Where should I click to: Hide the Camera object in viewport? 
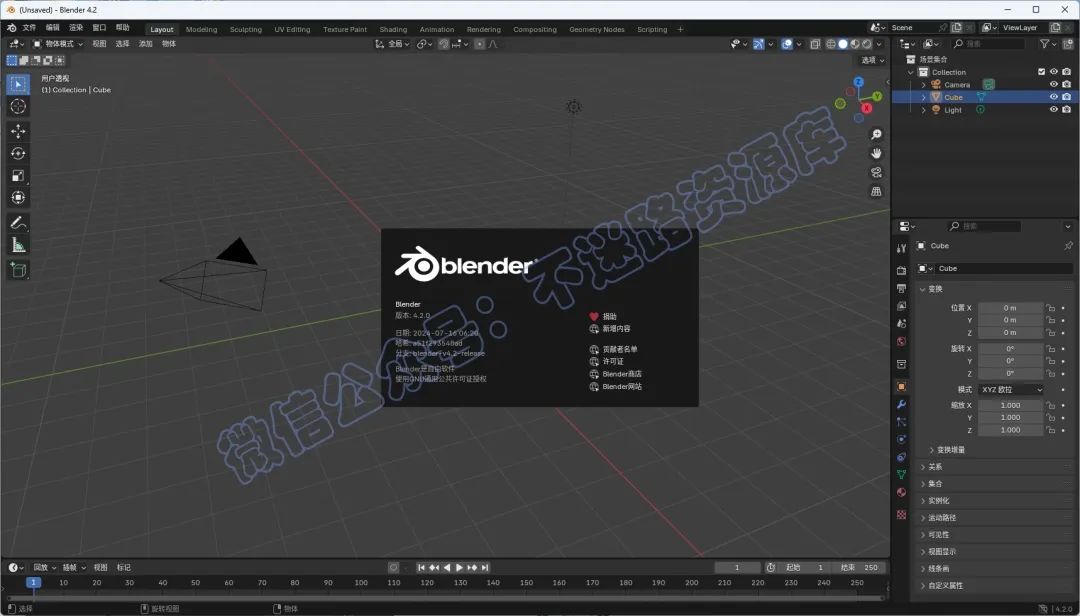(1053, 85)
